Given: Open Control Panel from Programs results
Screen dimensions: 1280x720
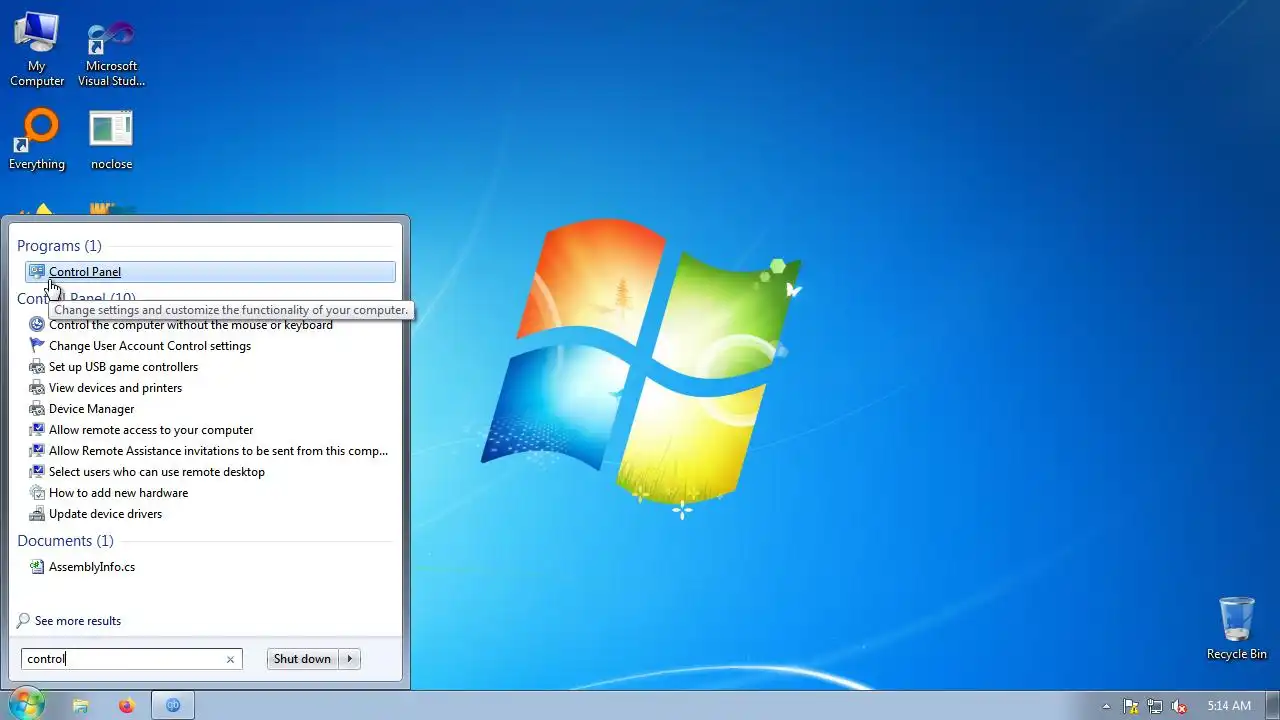Looking at the screenshot, I should 210,272.
